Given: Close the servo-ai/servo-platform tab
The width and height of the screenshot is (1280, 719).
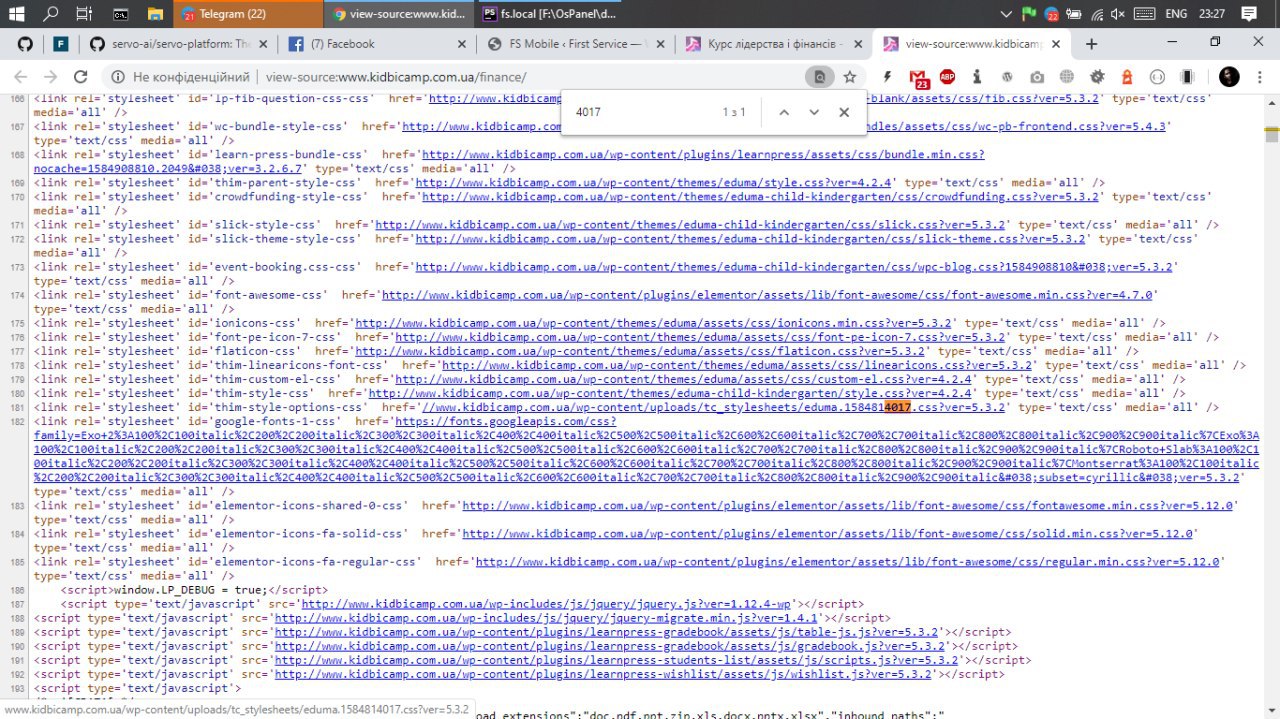Looking at the screenshot, I should [x=264, y=44].
